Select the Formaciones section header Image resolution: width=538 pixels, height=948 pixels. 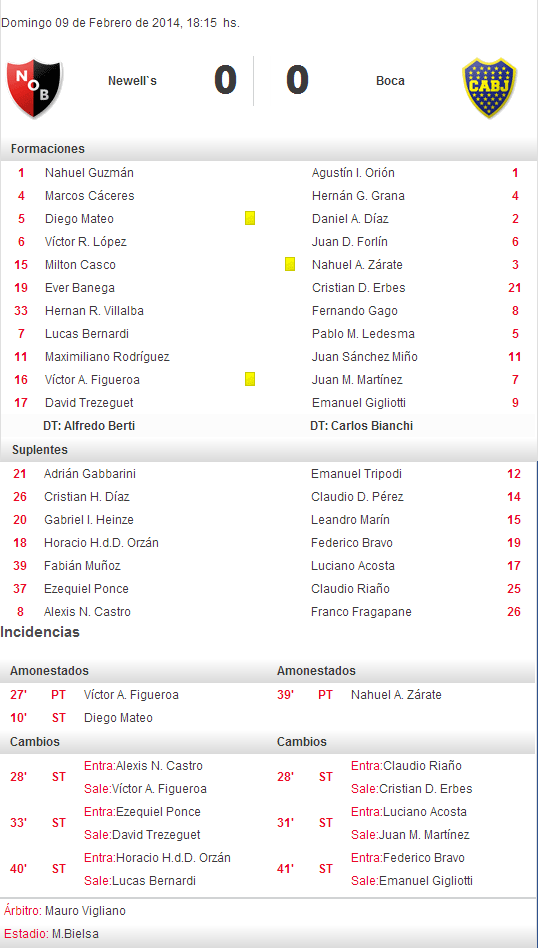point(48,149)
